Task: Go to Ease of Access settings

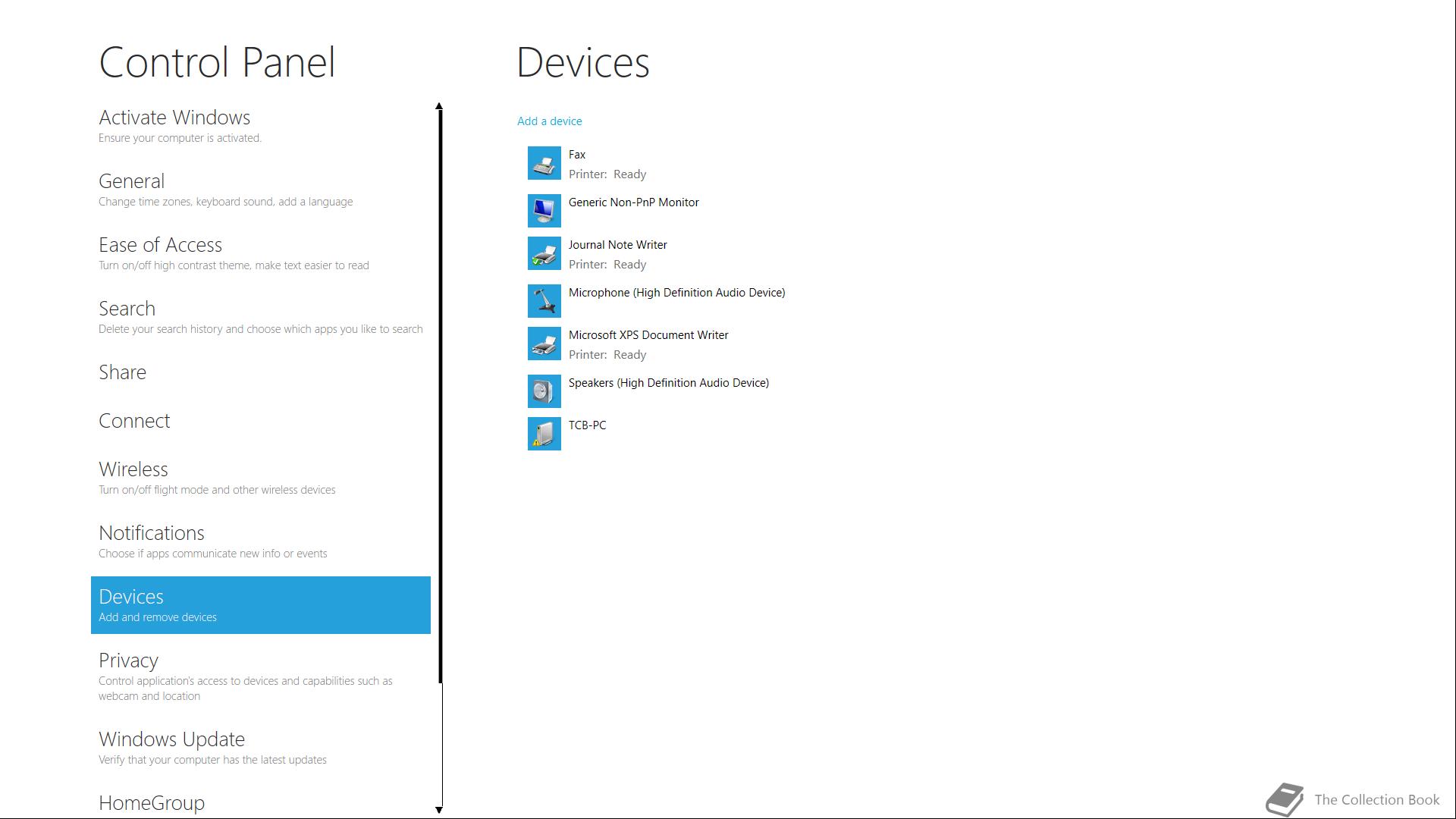Action: 261,253
